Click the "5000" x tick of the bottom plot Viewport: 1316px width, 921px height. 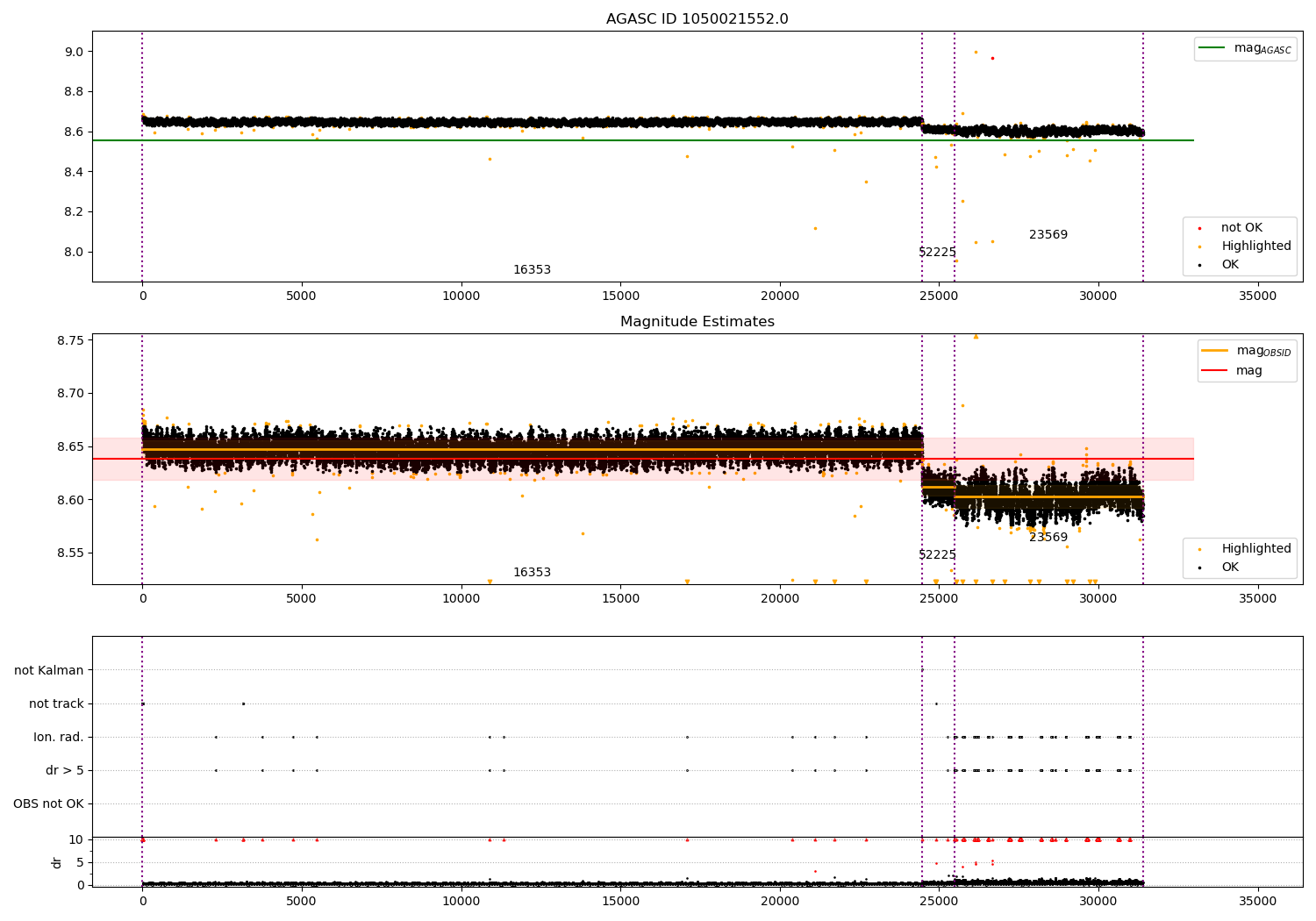(x=302, y=902)
